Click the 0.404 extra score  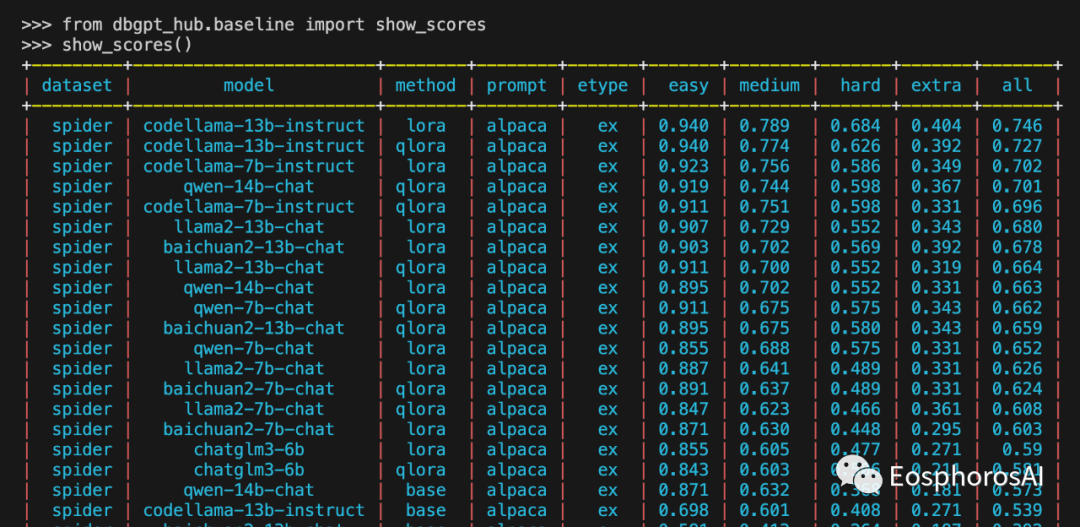pos(936,126)
